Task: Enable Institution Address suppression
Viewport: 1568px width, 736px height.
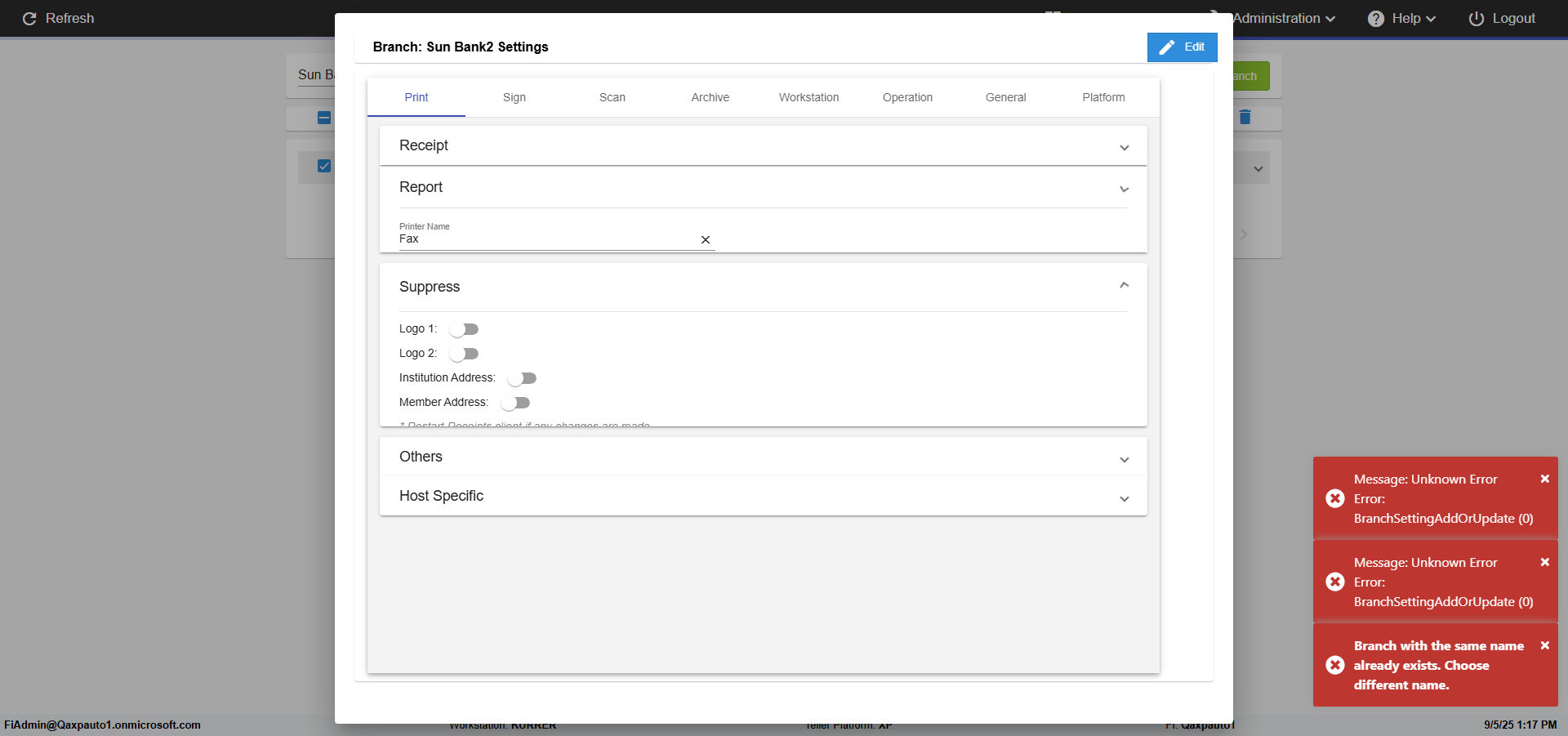Action: pyautogui.click(x=522, y=378)
